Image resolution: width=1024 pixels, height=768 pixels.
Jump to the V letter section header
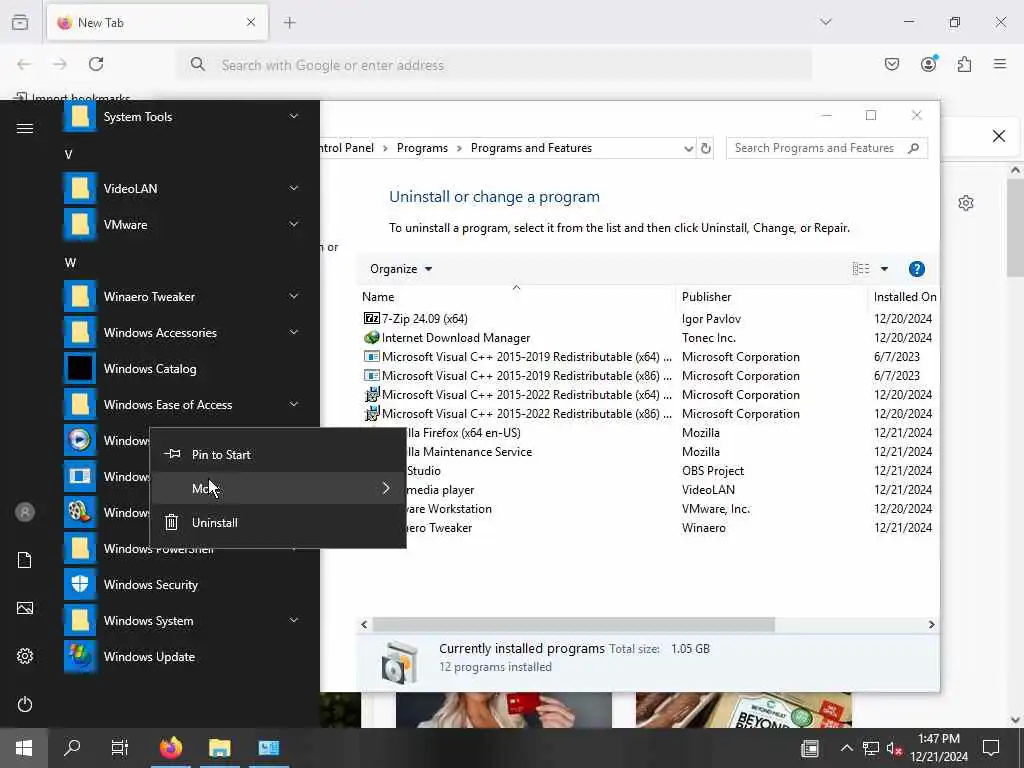(x=69, y=155)
